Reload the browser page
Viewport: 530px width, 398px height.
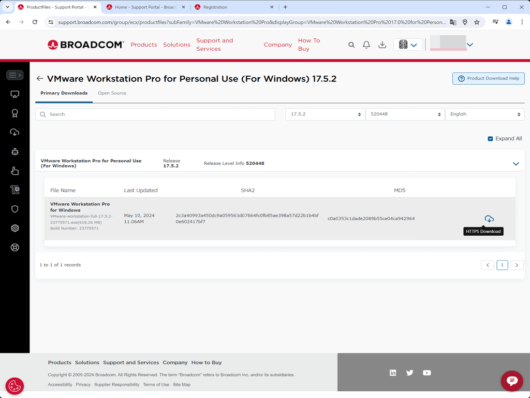click(35, 22)
